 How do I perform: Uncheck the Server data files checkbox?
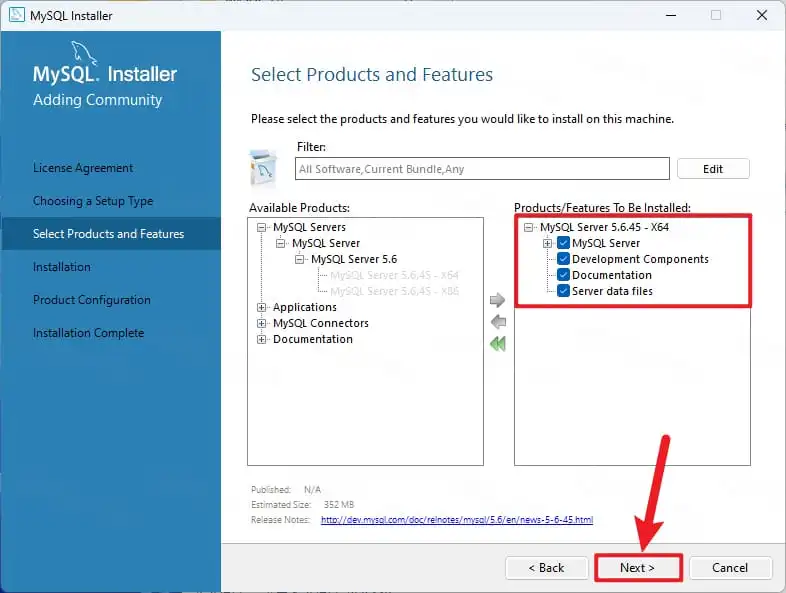(563, 291)
